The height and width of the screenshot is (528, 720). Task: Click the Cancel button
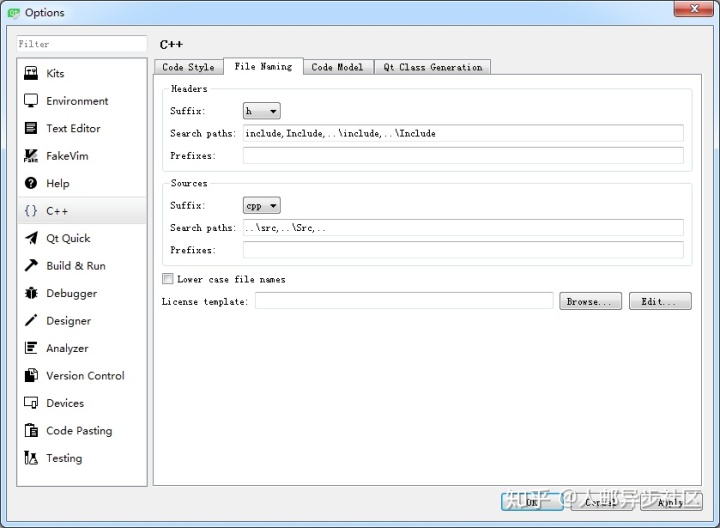point(602,502)
